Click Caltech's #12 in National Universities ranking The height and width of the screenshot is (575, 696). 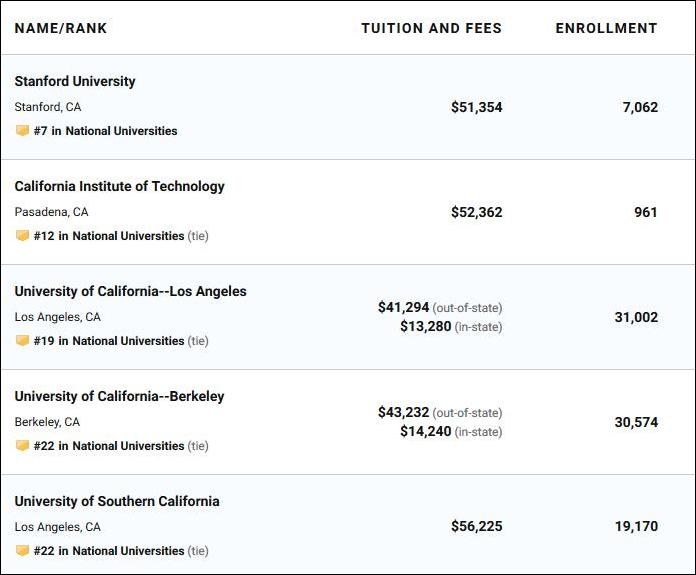point(109,236)
